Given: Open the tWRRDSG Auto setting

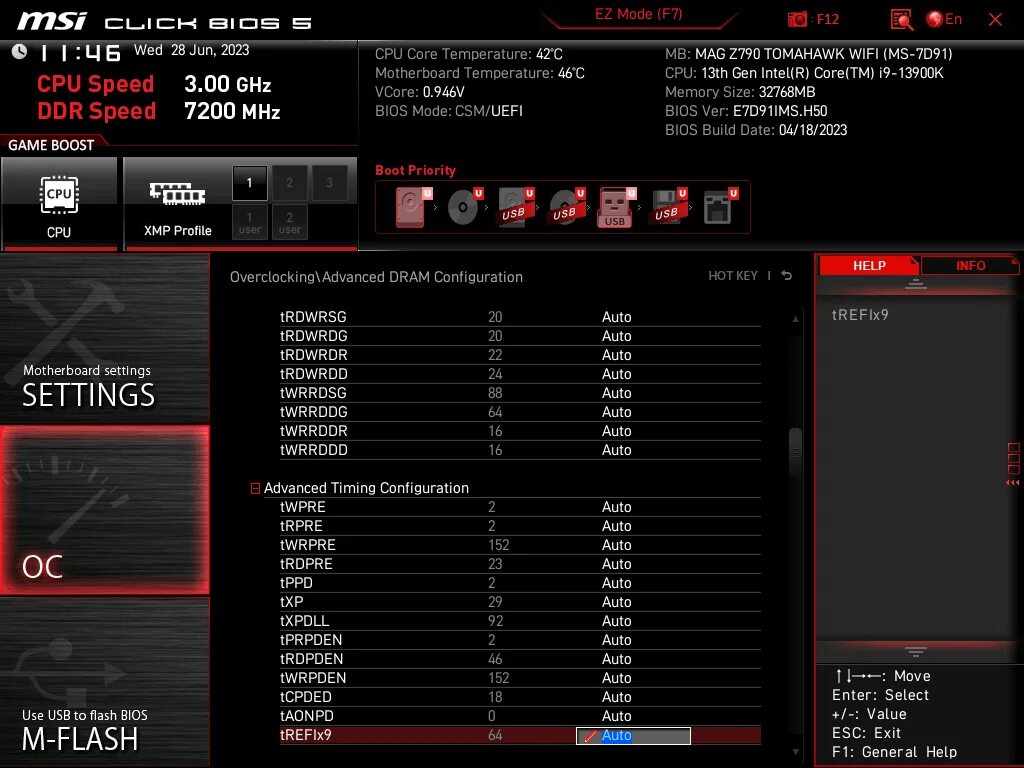Looking at the screenshot, I should (616, 392).
